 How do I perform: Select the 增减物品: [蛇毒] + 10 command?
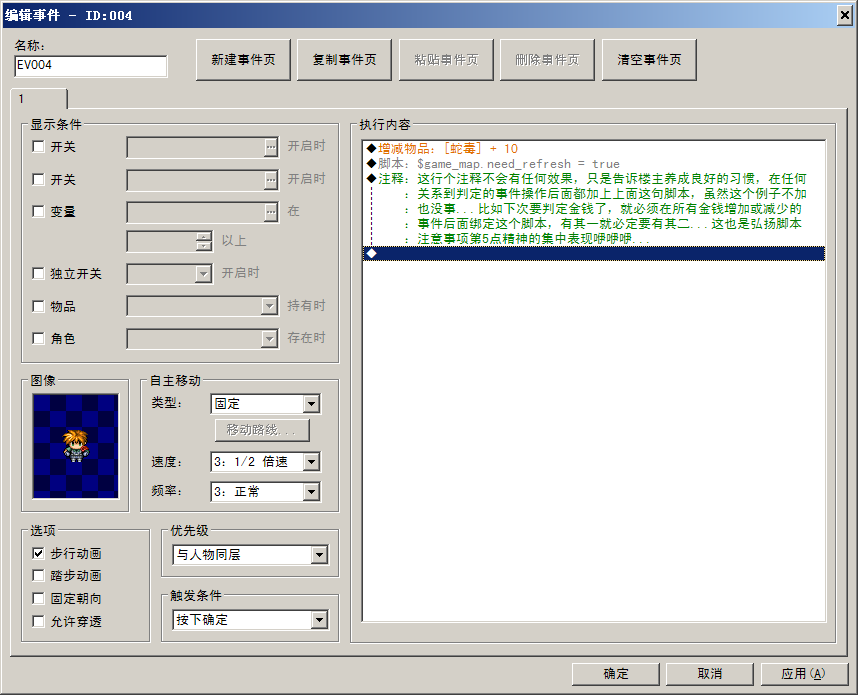click(594, 148)
